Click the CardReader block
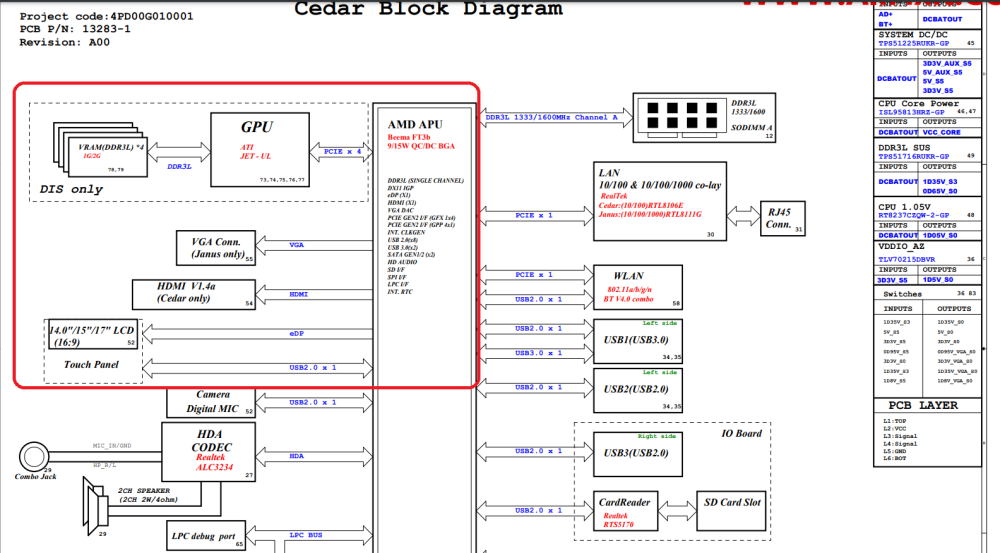This screenshot has width=1000, height=553. (x=626, y=511)
